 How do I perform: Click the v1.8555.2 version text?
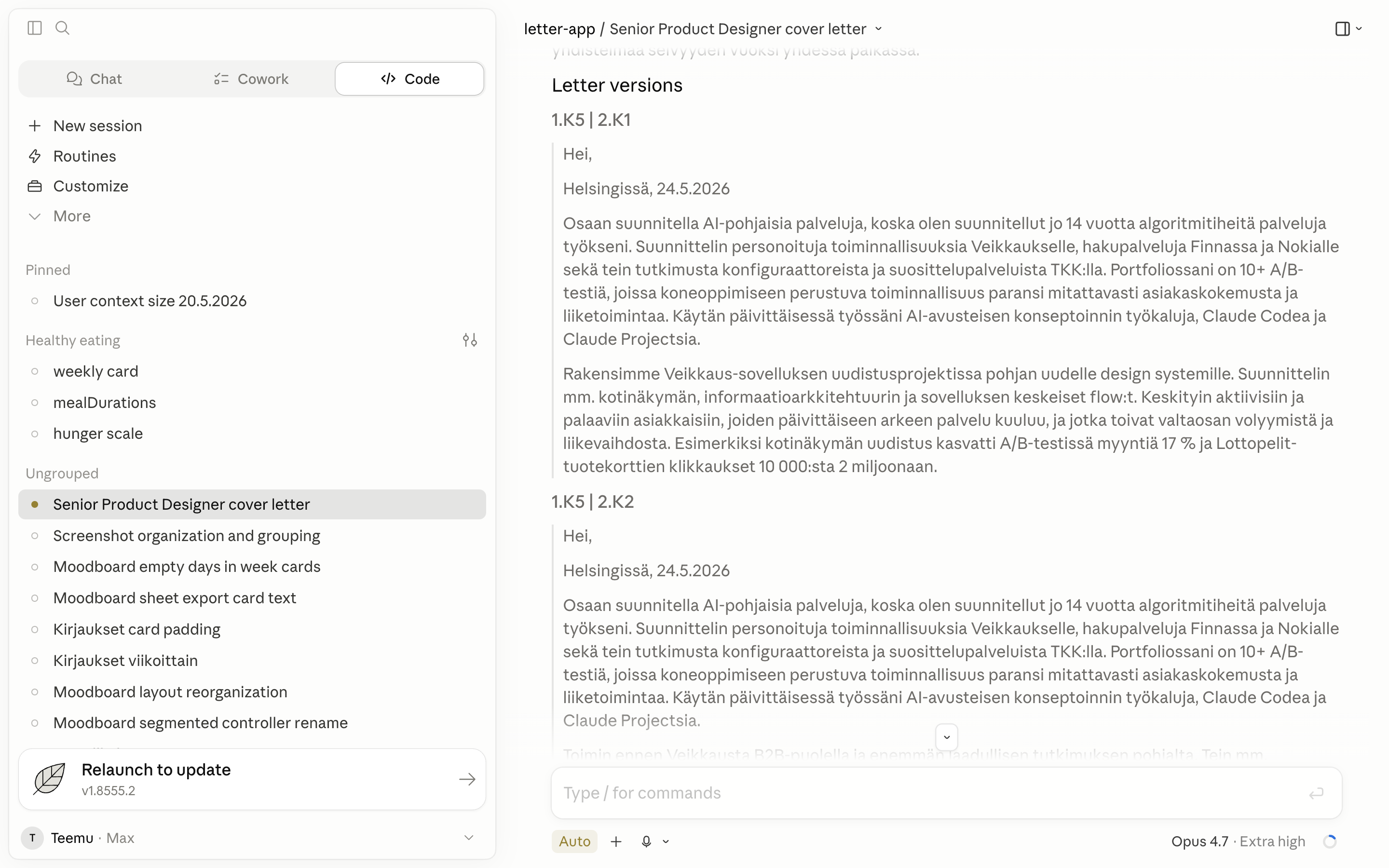pos(109,790)
